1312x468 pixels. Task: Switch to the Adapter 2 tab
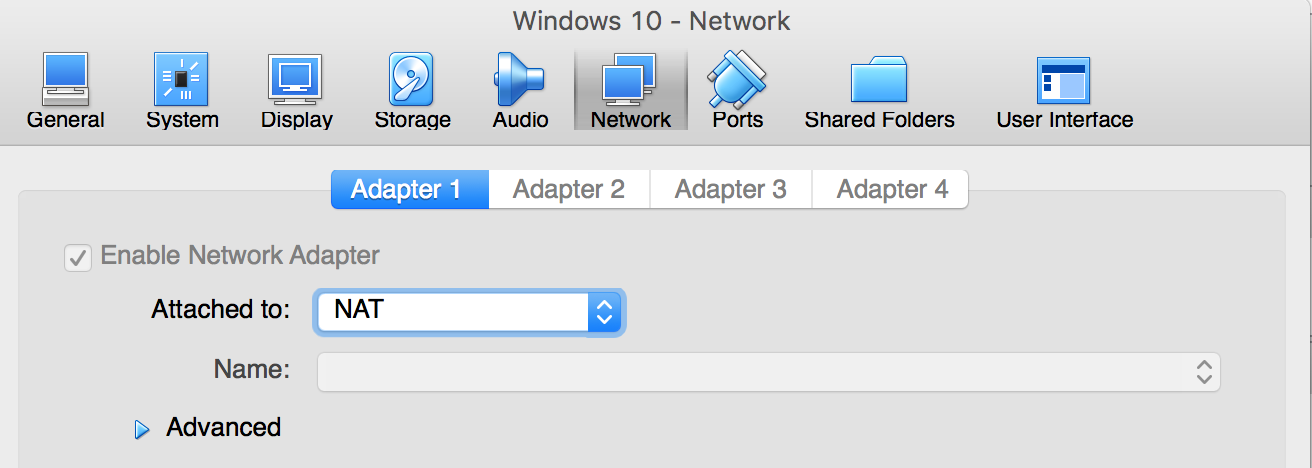pyautogui.click(x=569, y=189)
